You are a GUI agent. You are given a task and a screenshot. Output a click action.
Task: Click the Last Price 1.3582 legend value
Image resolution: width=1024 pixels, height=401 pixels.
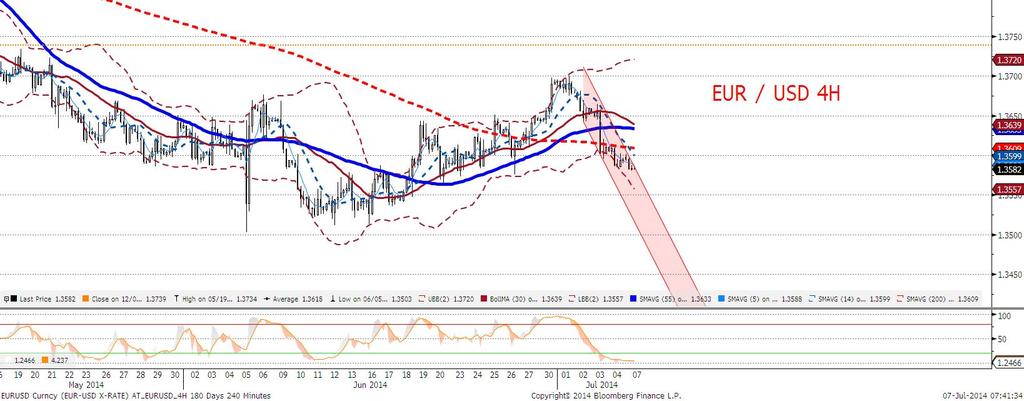tap(65, 299)
